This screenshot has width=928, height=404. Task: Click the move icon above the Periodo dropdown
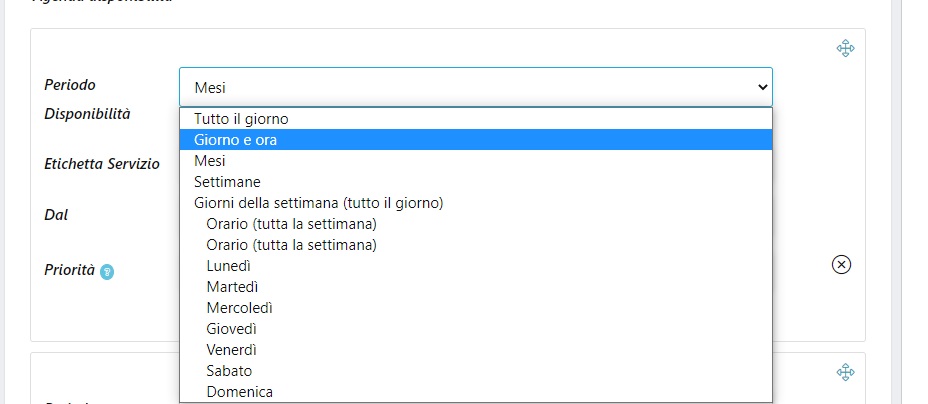click(845, 48)
